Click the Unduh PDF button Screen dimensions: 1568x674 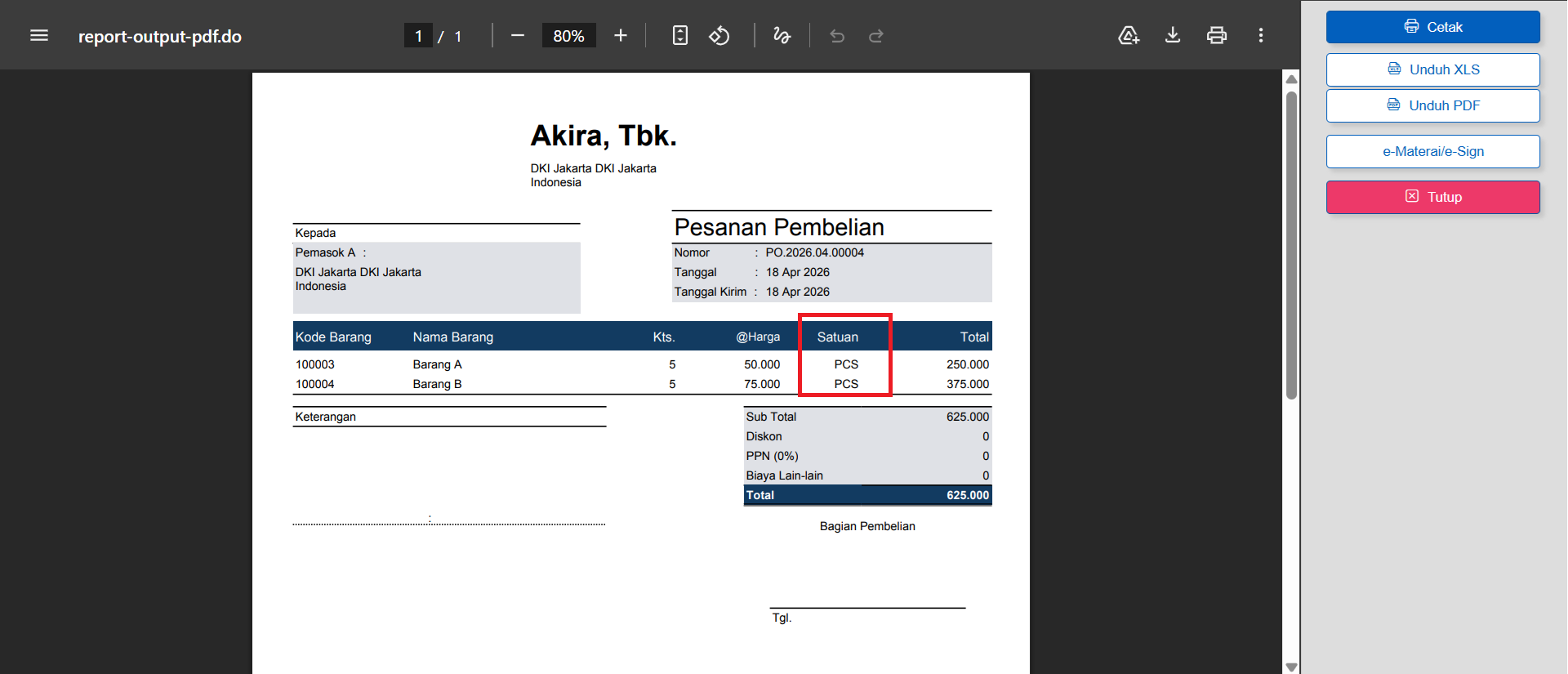point(1432,105)
